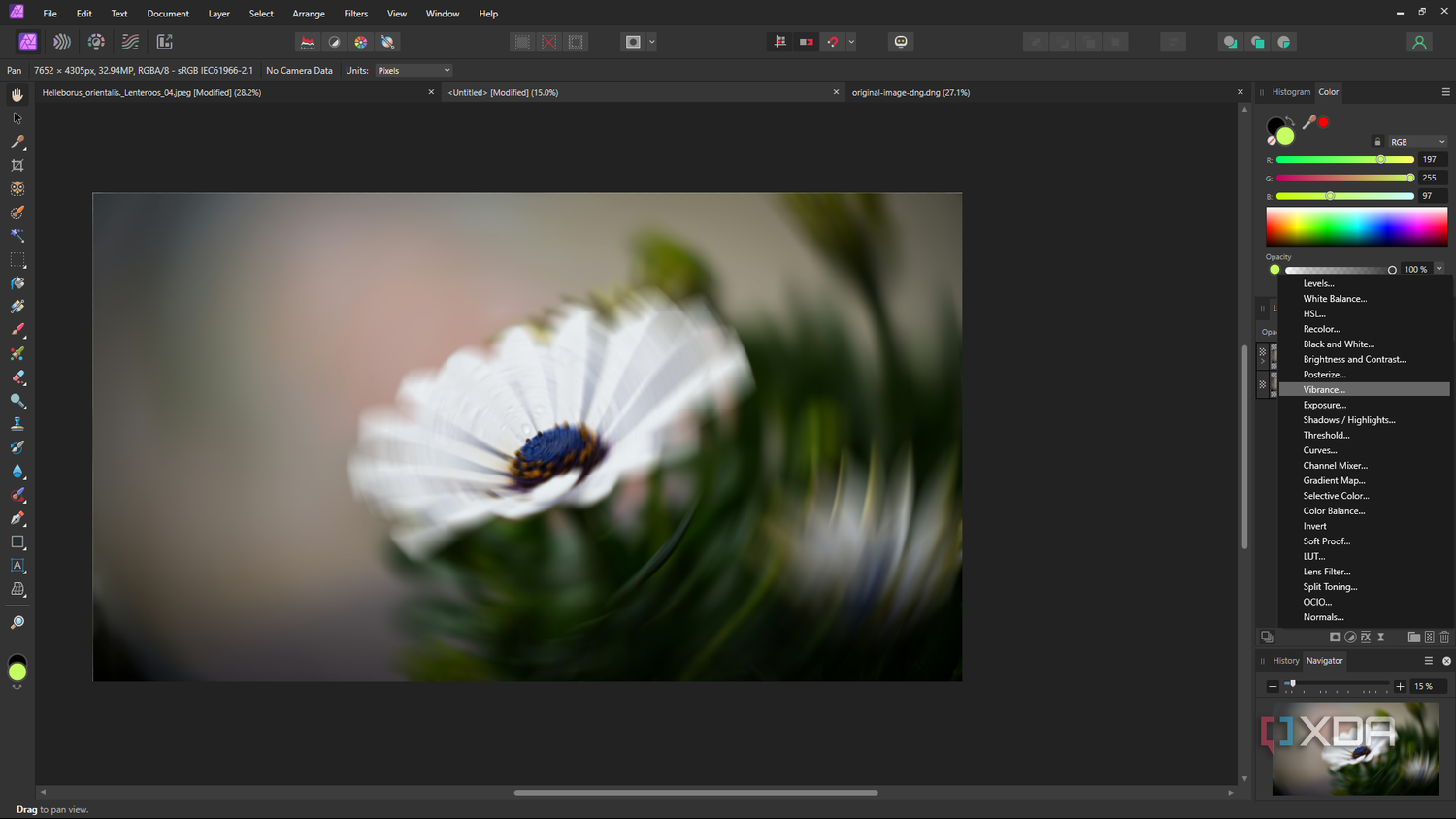Switch to the Develop Persona
The width and height of the screenshot is (1456, 819).
click(x=96, y=42)
